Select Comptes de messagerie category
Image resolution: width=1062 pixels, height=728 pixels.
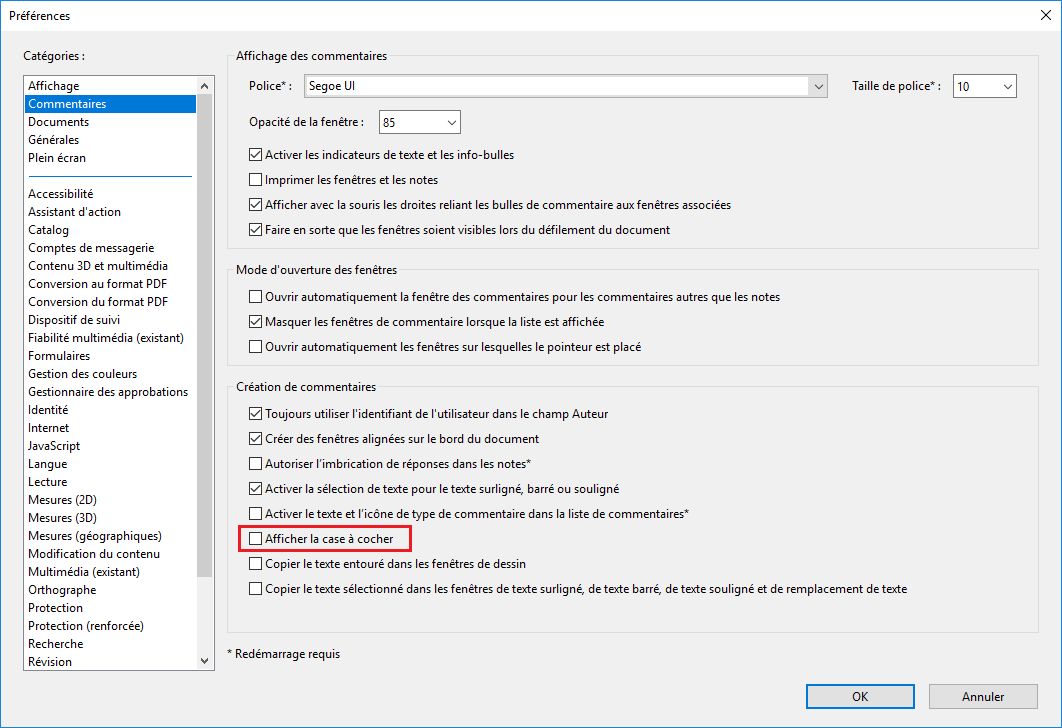(x=110, y=248)
